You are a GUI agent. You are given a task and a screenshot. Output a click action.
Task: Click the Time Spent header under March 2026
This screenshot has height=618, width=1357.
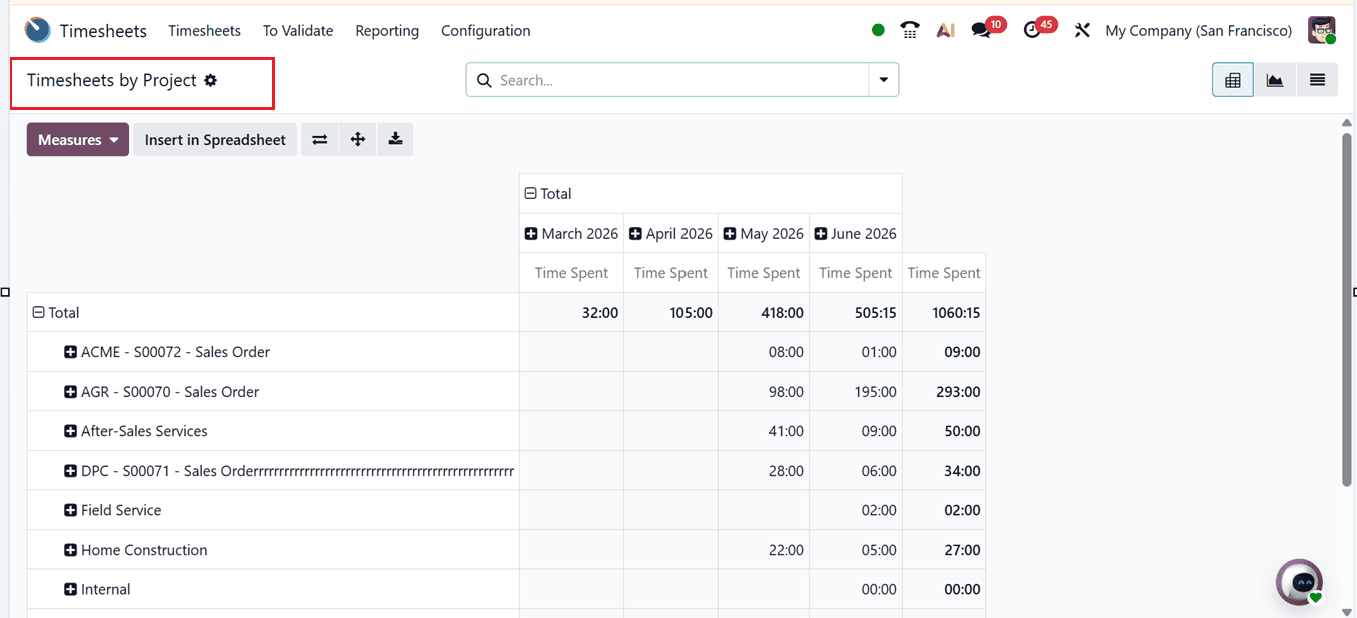pos(571,272)
